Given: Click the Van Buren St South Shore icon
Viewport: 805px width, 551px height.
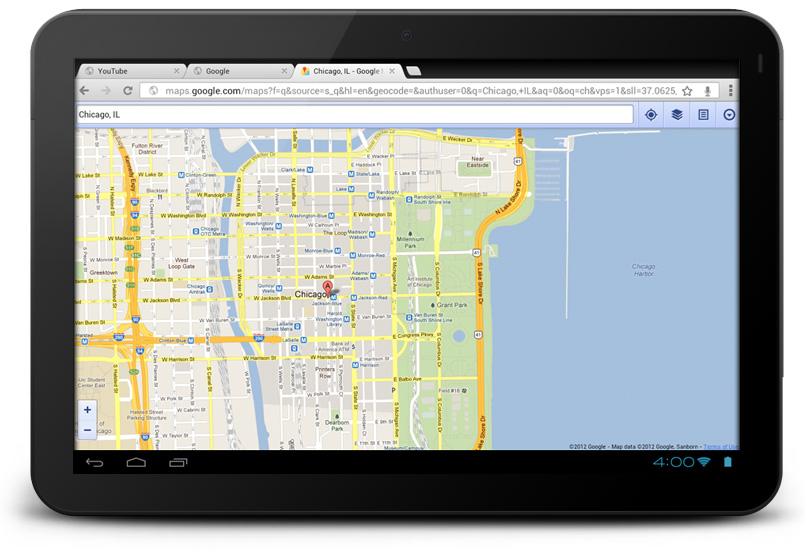Looking at the screenshot, I should (409, 317).
